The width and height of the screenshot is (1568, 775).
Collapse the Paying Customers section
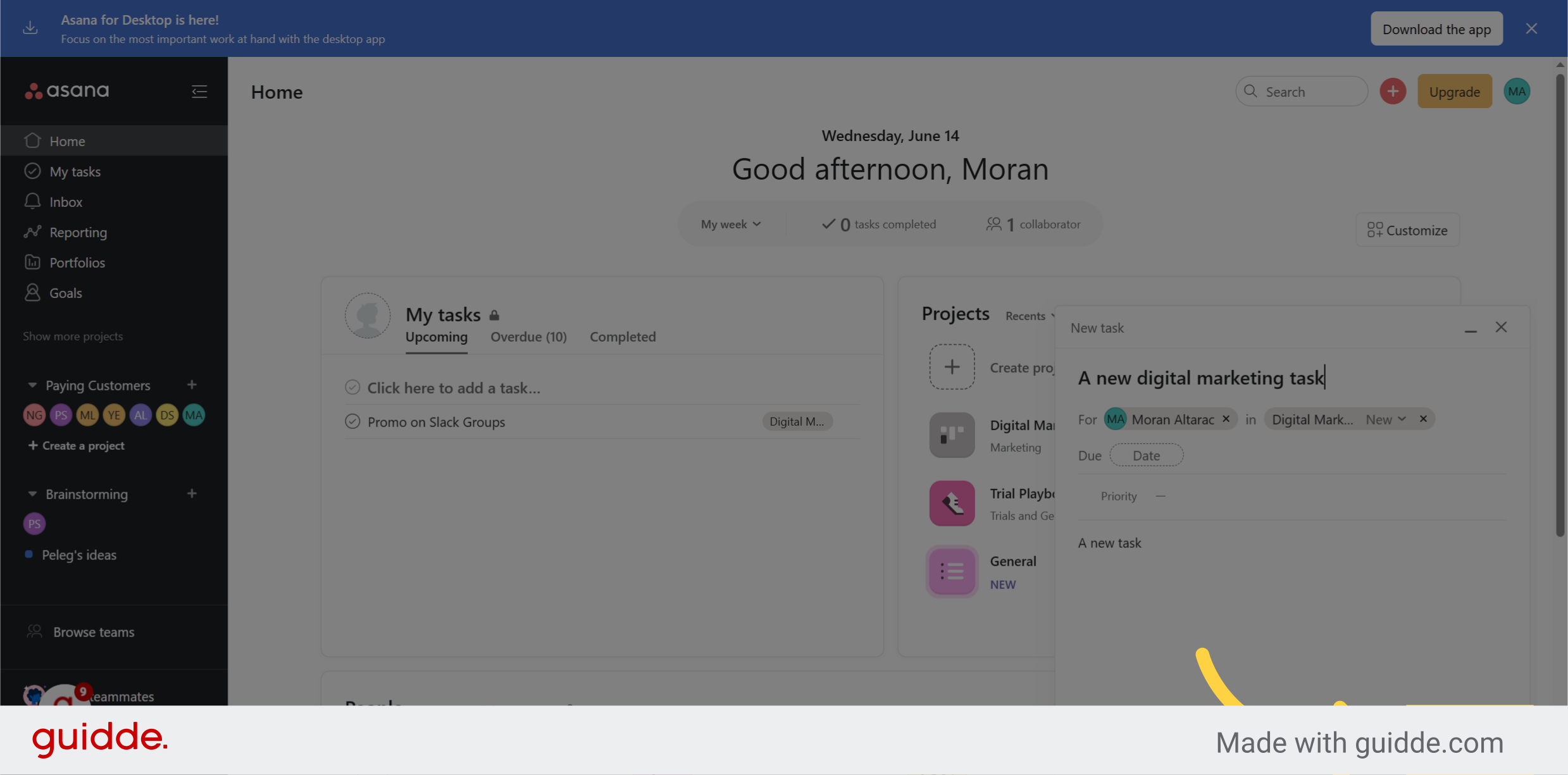point(32,385)
